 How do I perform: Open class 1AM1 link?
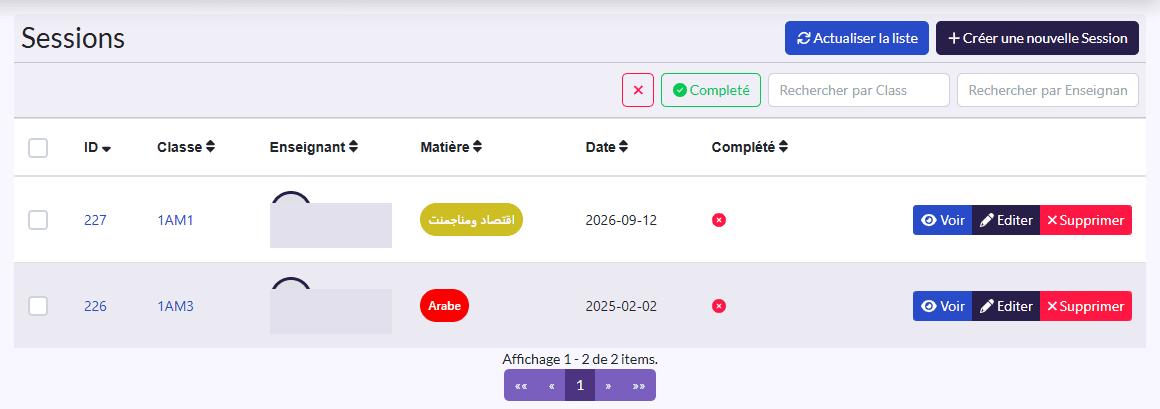click(175, 220)
